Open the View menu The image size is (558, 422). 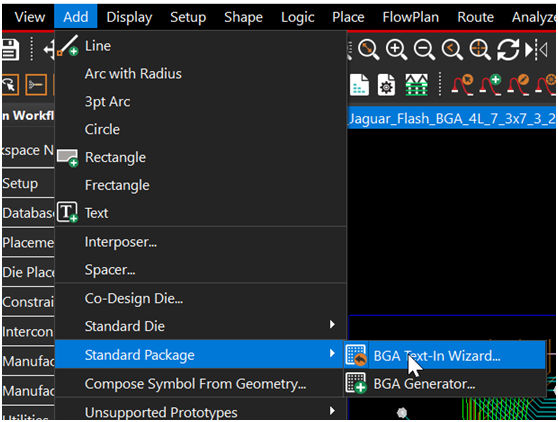tap(30, 17)
